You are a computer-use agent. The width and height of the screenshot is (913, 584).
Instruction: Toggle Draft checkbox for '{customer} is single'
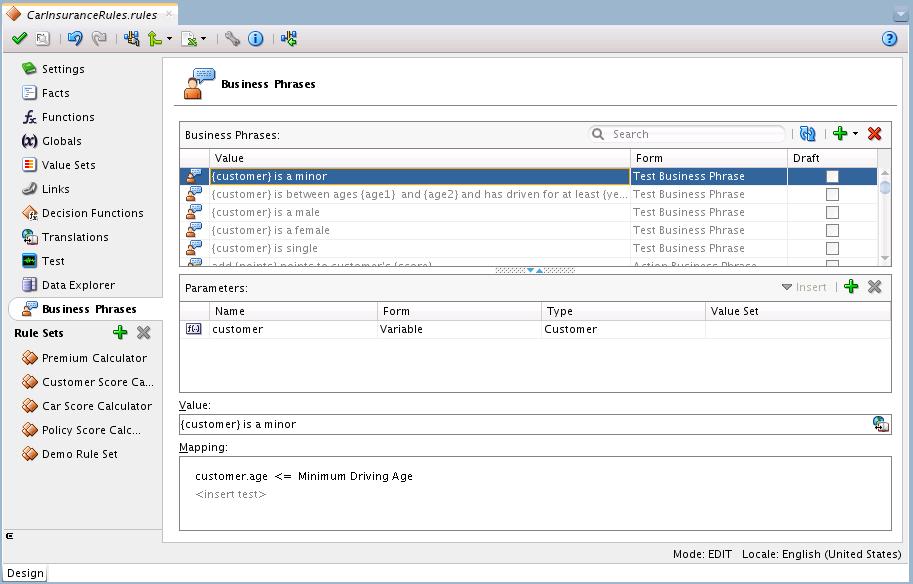[x=833, y=249]
